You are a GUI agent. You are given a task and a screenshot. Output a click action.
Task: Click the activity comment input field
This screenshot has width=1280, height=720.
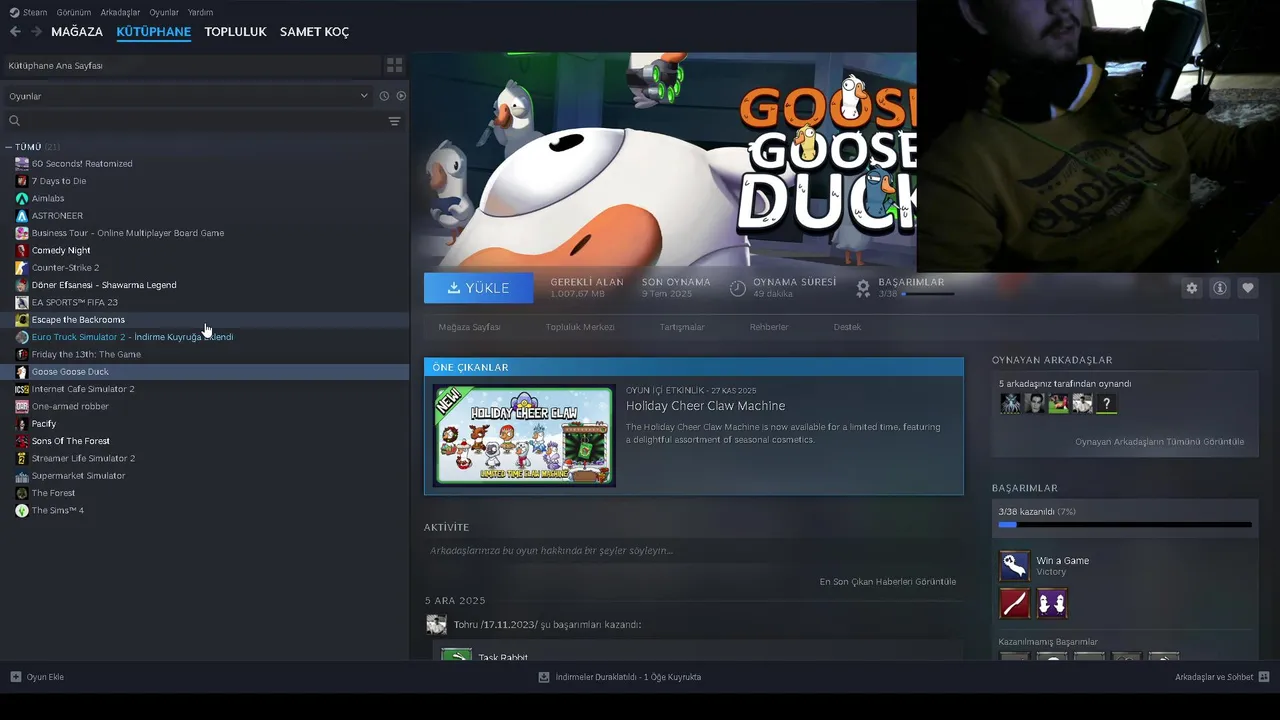coord(693,551)
